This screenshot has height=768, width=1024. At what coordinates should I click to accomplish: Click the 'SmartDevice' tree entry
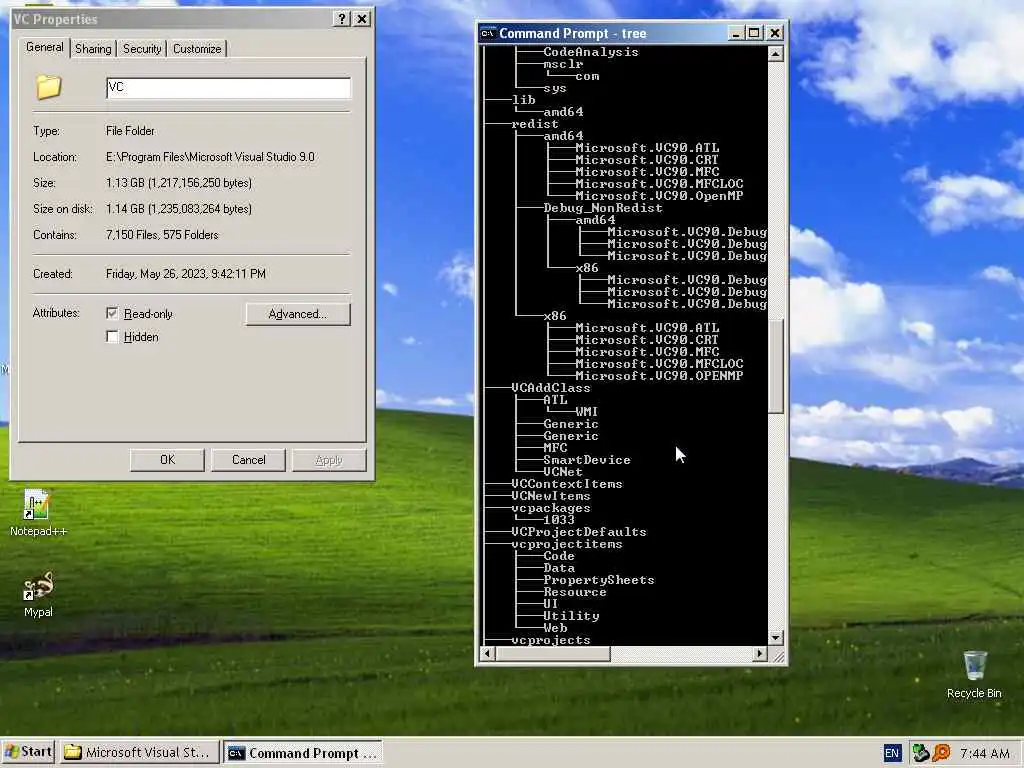click(586, 459)
